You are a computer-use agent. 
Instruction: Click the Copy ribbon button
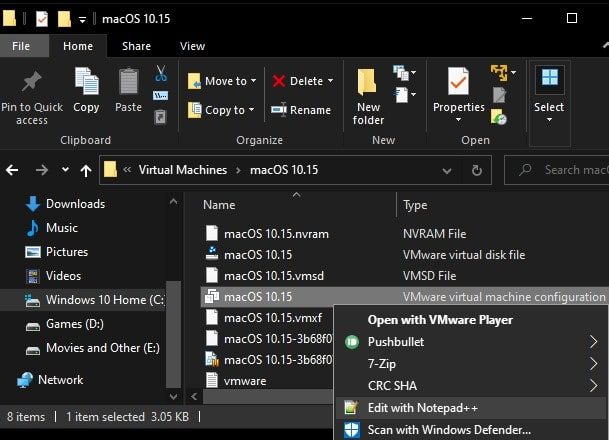coord(86,90)
